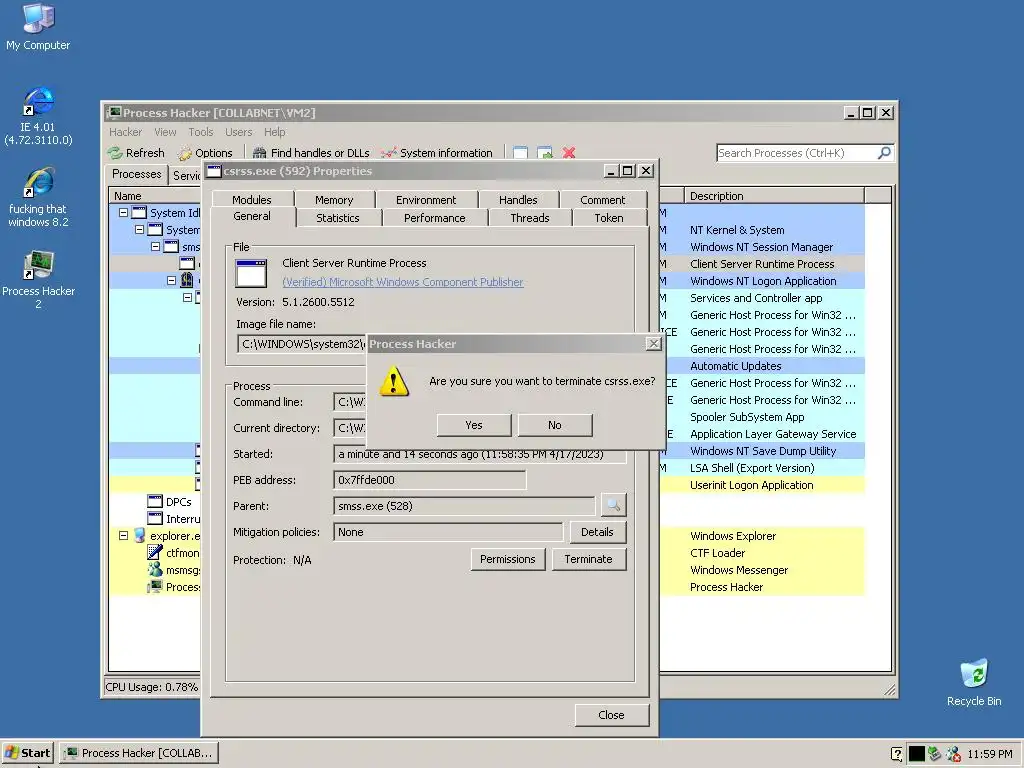
Task: Click find window and thread icon
Action: (545, 153)
